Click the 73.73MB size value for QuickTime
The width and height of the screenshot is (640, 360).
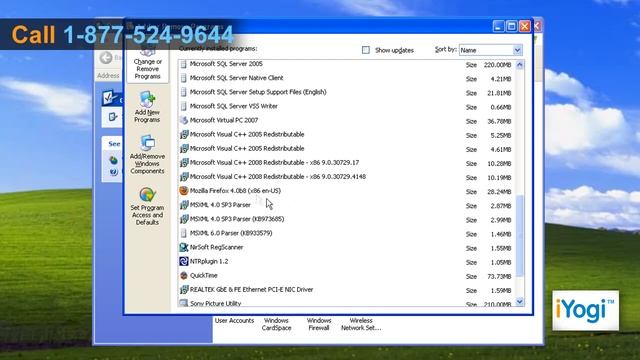coord(499,276)
